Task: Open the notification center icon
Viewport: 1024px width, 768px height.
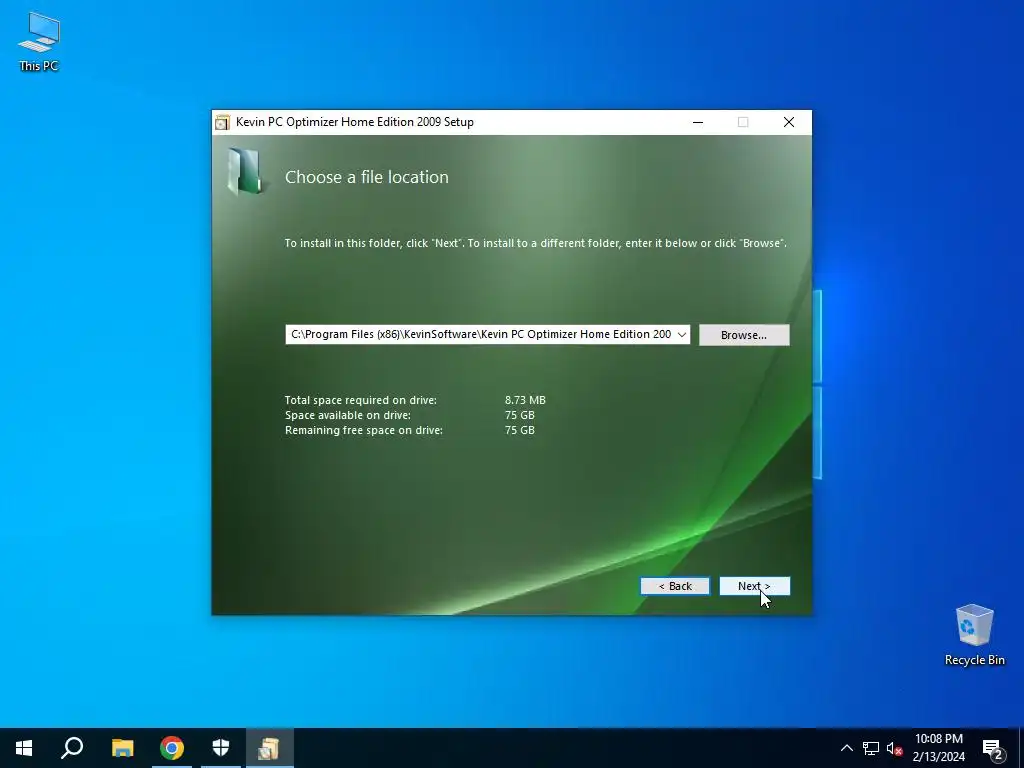Action: click(992, 748)
